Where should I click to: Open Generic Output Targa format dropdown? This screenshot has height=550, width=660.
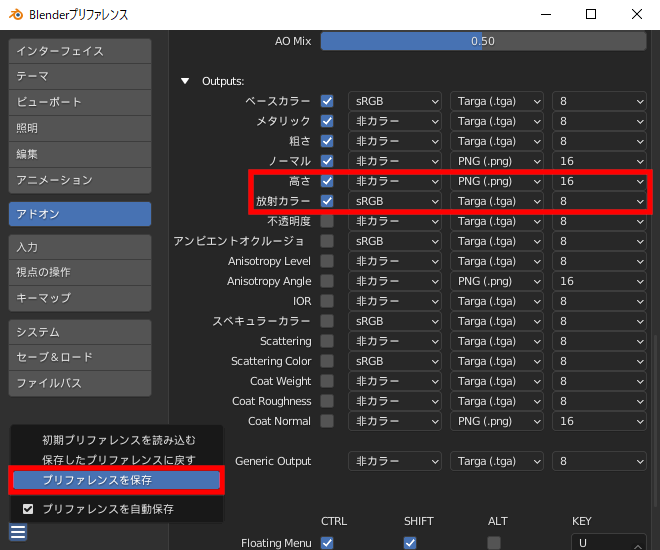(497, 461)
